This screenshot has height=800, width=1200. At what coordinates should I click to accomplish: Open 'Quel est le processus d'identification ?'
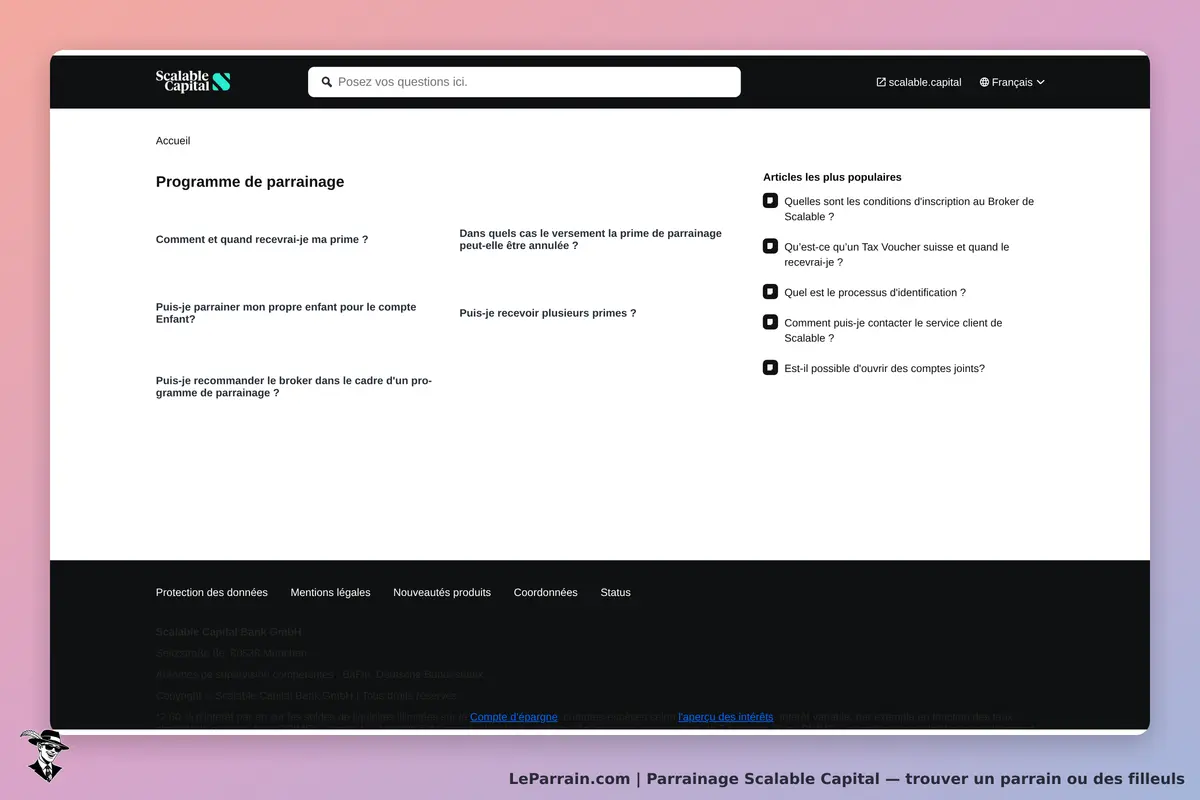click(x=875, y=293)
